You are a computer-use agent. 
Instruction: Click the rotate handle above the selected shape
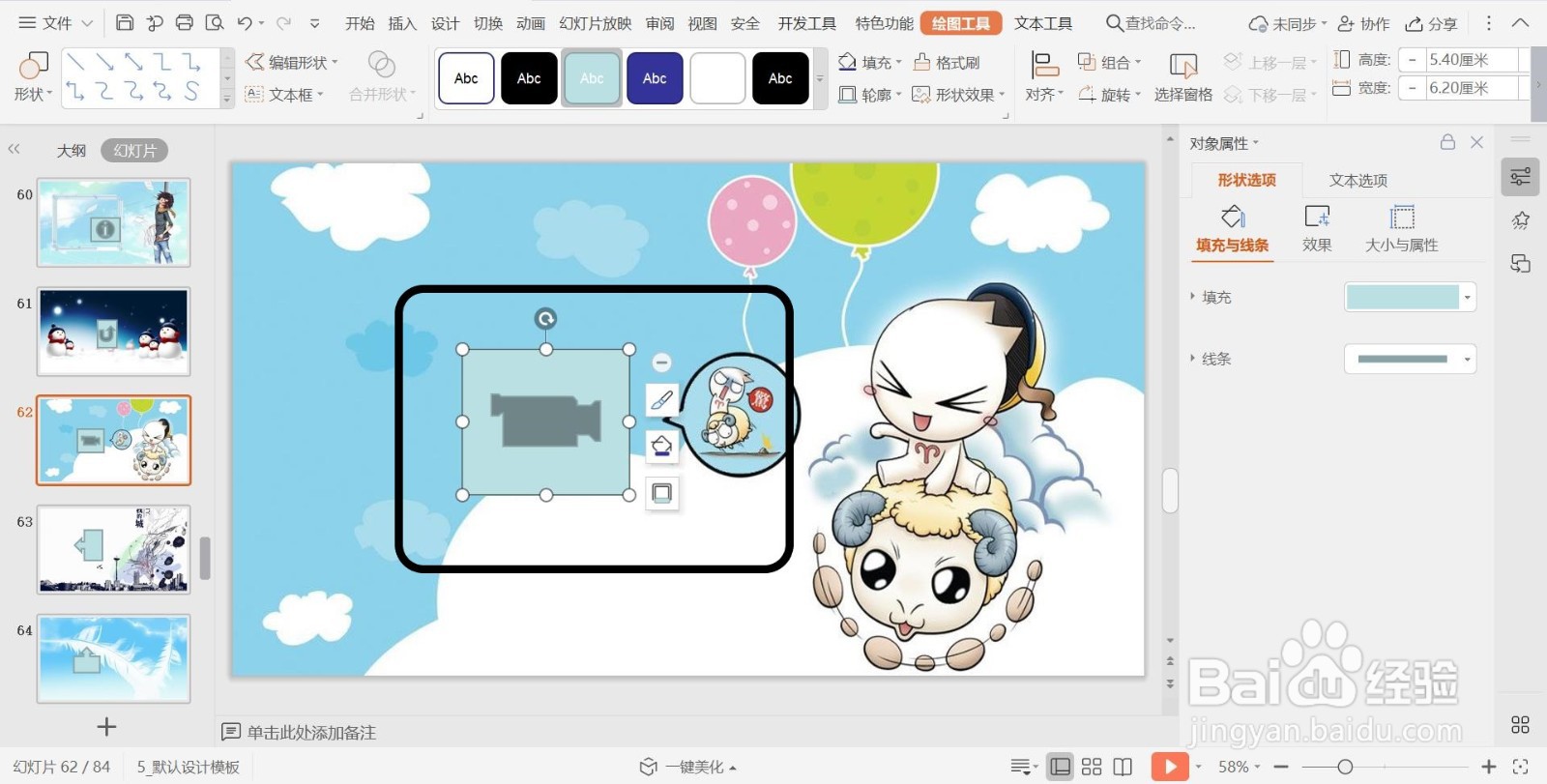point(545,318)
